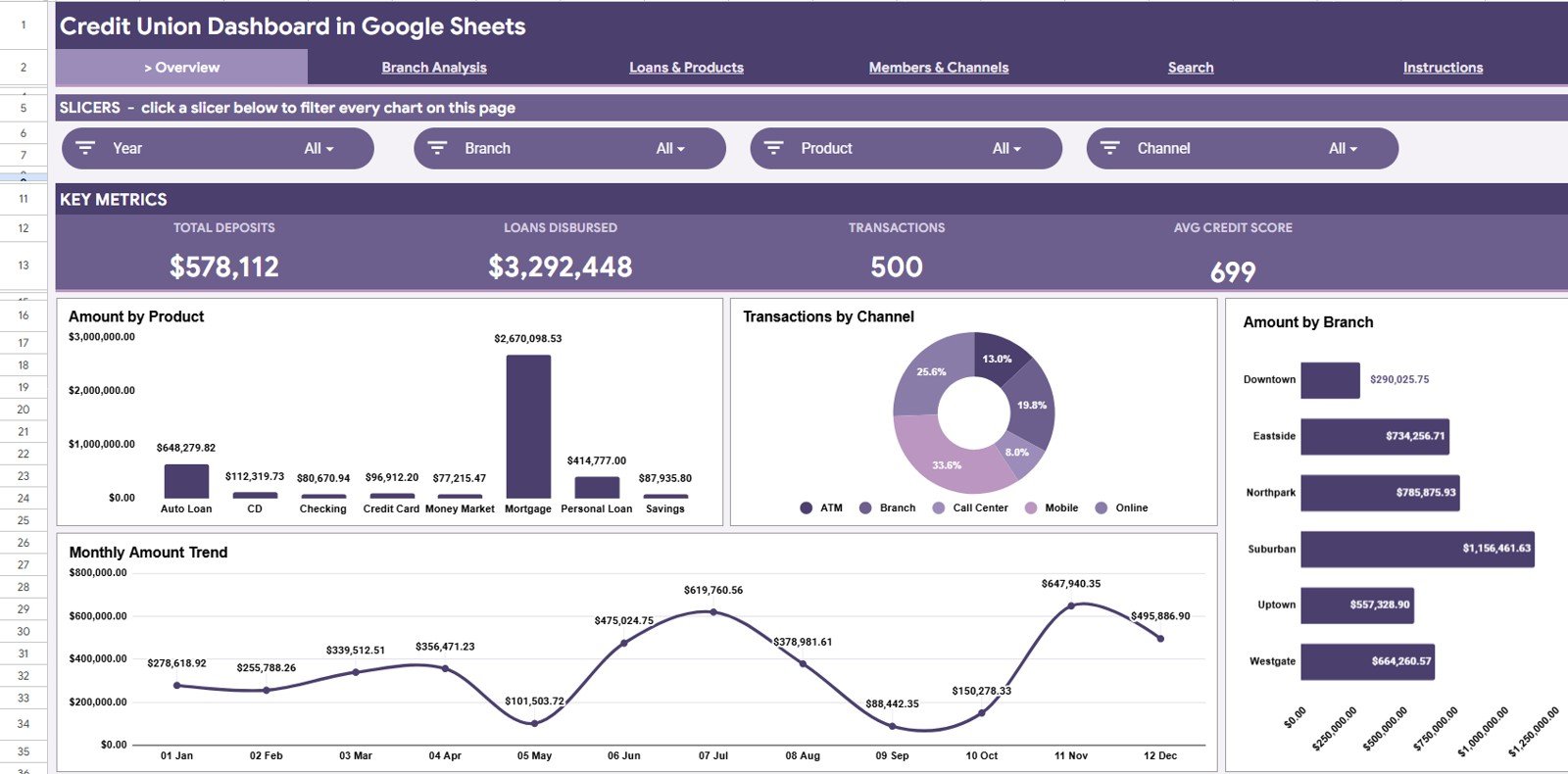This screenshot has height=774, width=1568.
Task: Click the 09 Sep trend data point
Action: (892, 727)
